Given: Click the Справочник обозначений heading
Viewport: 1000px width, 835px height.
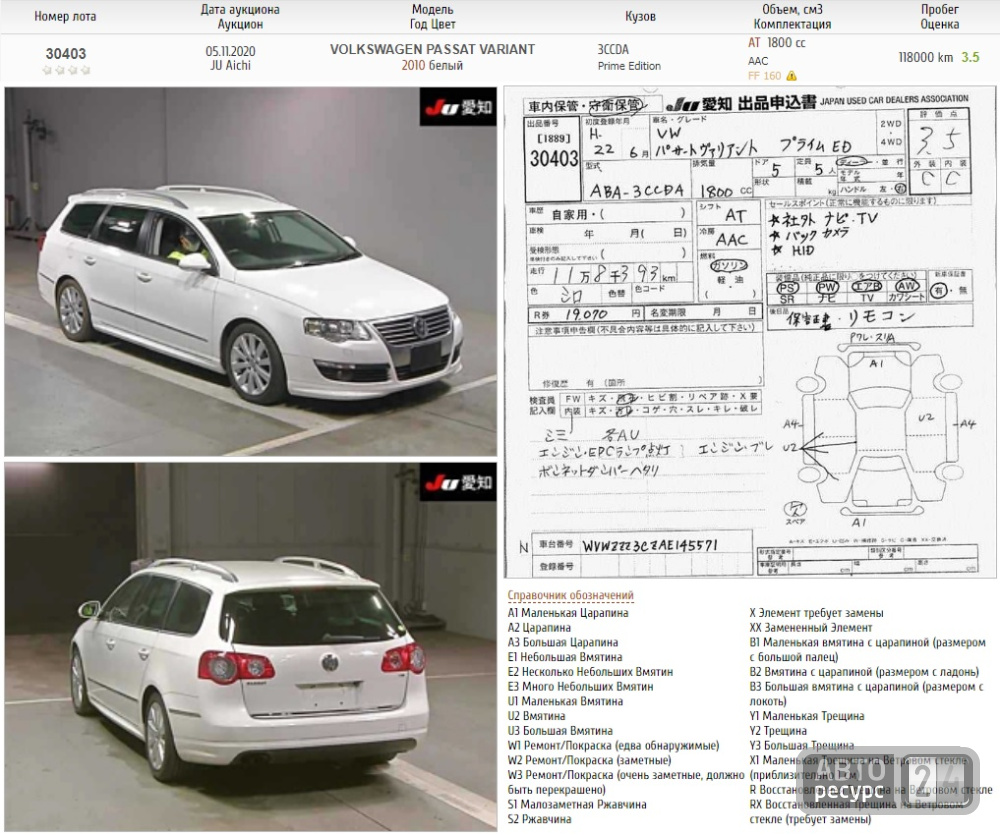Looking at the screenshot, I should tap(570, 595).
